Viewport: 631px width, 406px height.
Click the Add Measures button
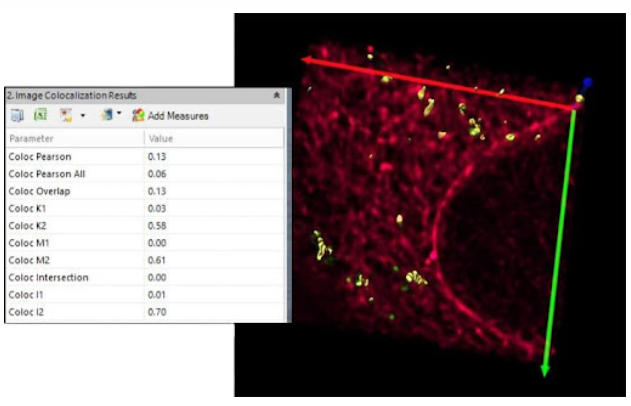[170, 116]
